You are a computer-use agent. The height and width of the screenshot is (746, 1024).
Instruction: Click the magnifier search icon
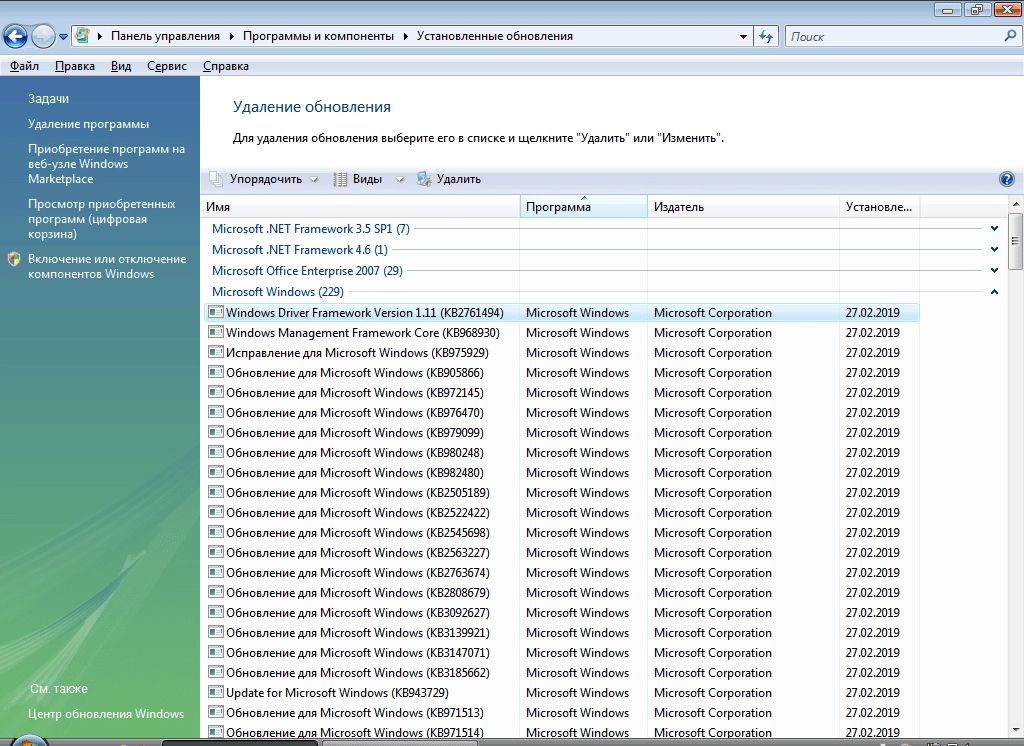1010,37
